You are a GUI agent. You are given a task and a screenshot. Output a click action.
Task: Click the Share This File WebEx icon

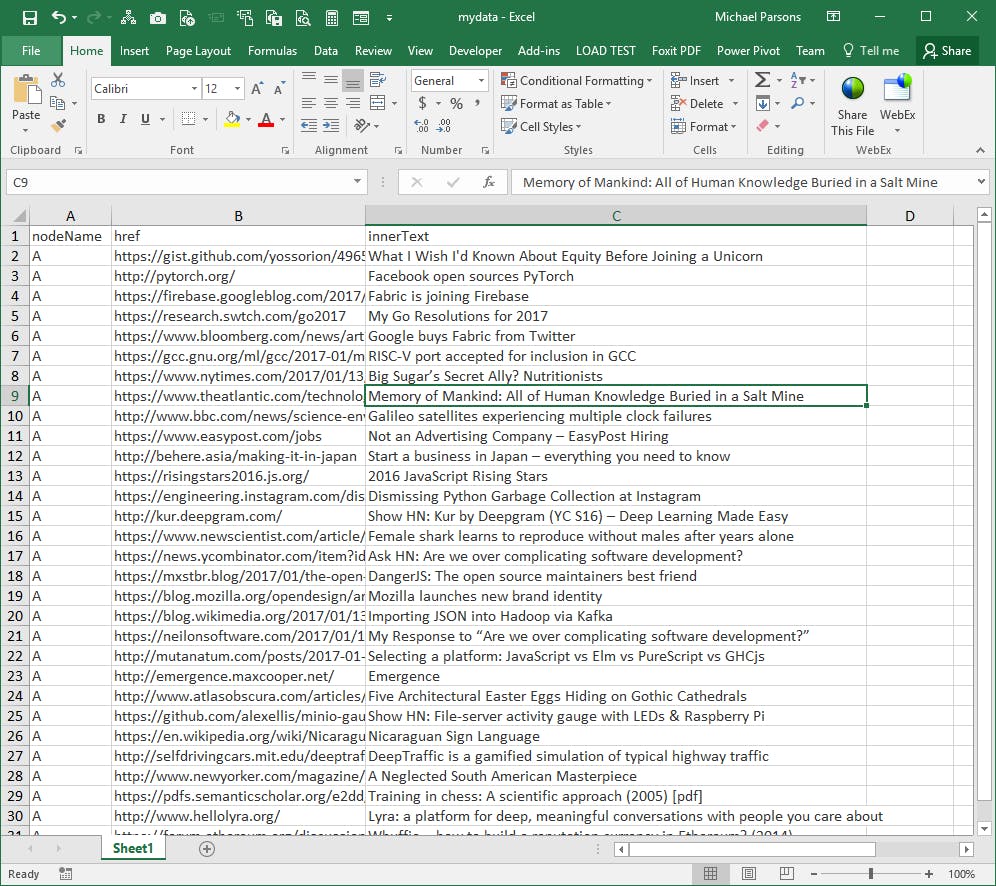851,101
